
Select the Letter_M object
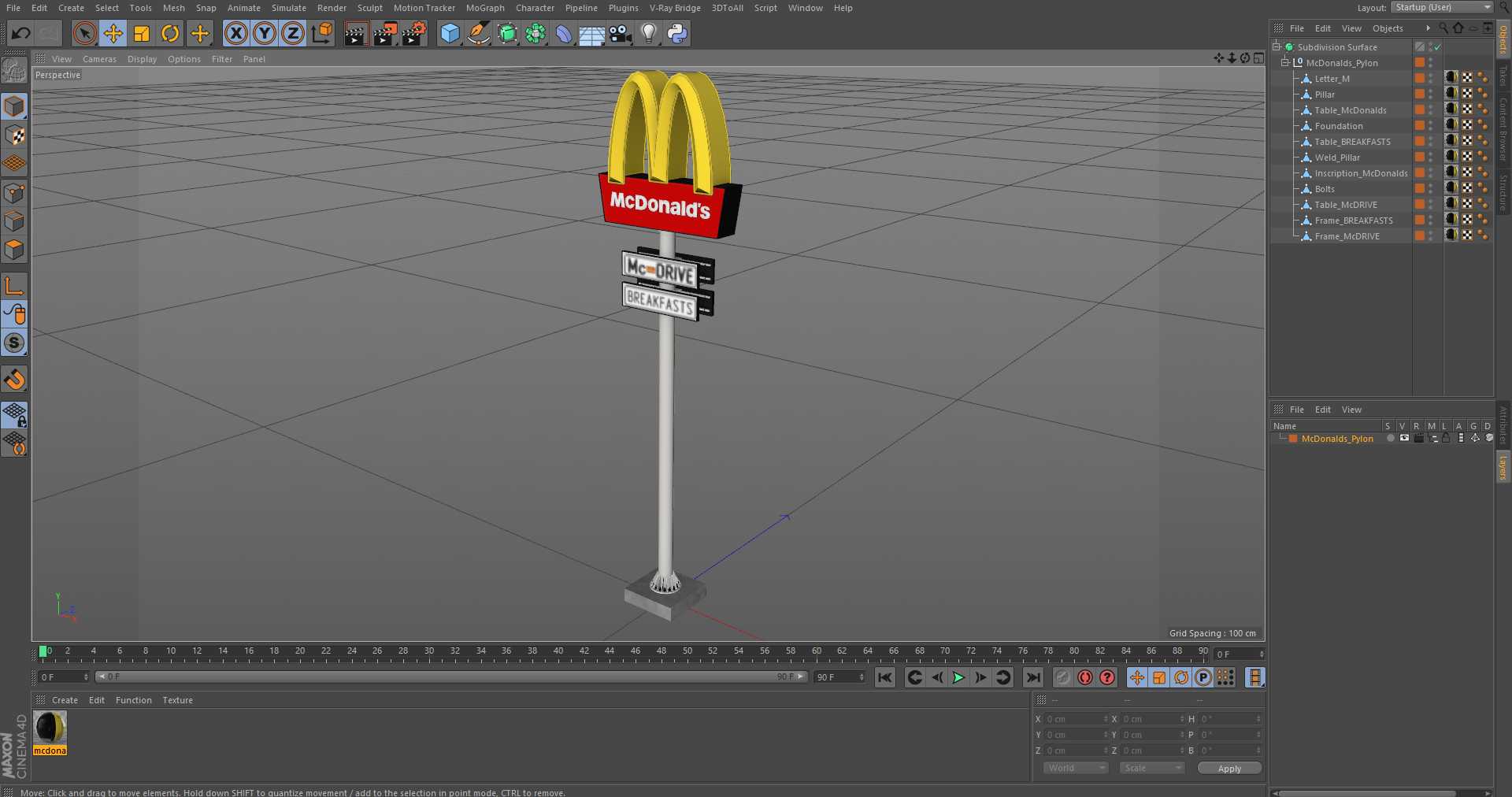pyautogui.click(x=1332, y=79)
